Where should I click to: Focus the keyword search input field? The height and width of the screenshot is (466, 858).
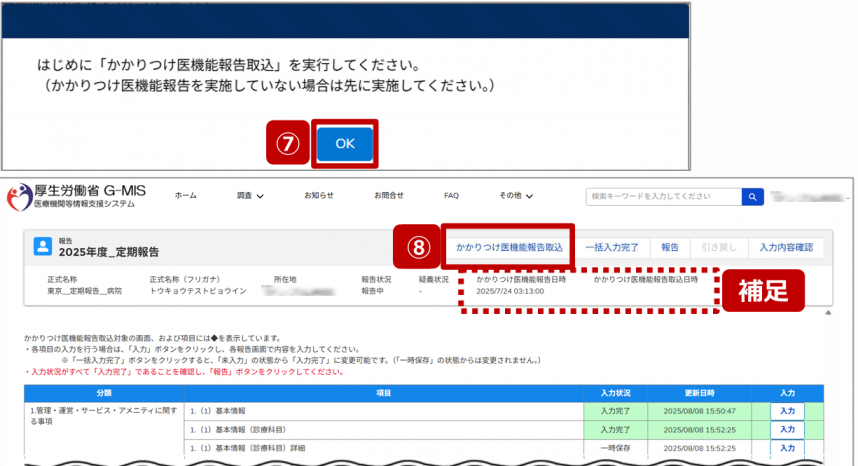tap(664, 196)
